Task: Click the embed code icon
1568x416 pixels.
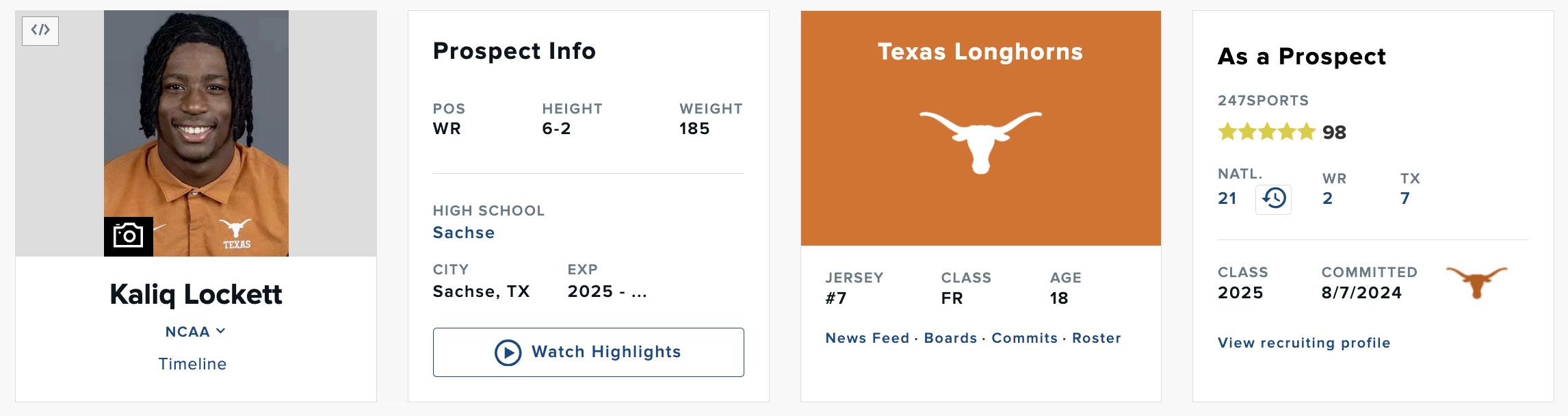Action: [40, 30]
